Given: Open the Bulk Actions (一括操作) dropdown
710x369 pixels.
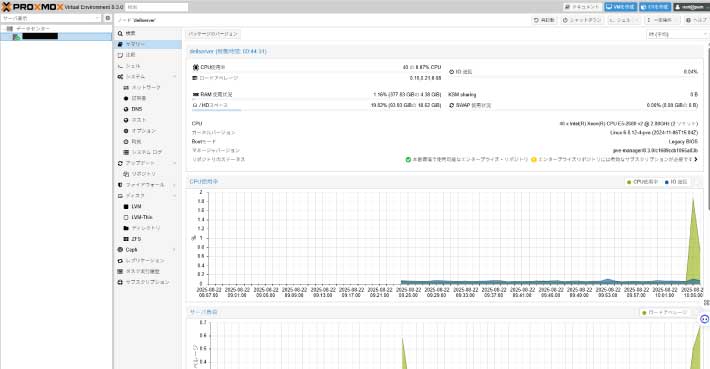Looking at the screenshot, I should click(662, 20).
